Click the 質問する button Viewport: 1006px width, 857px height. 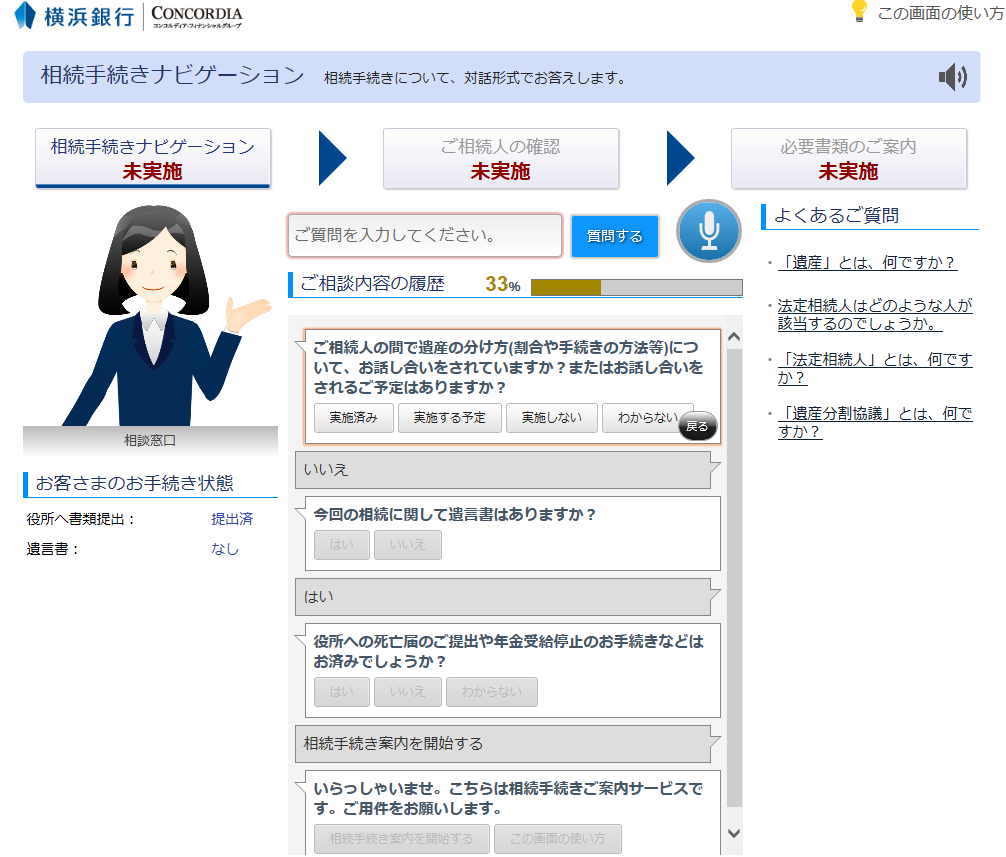[x=615, y=236]
